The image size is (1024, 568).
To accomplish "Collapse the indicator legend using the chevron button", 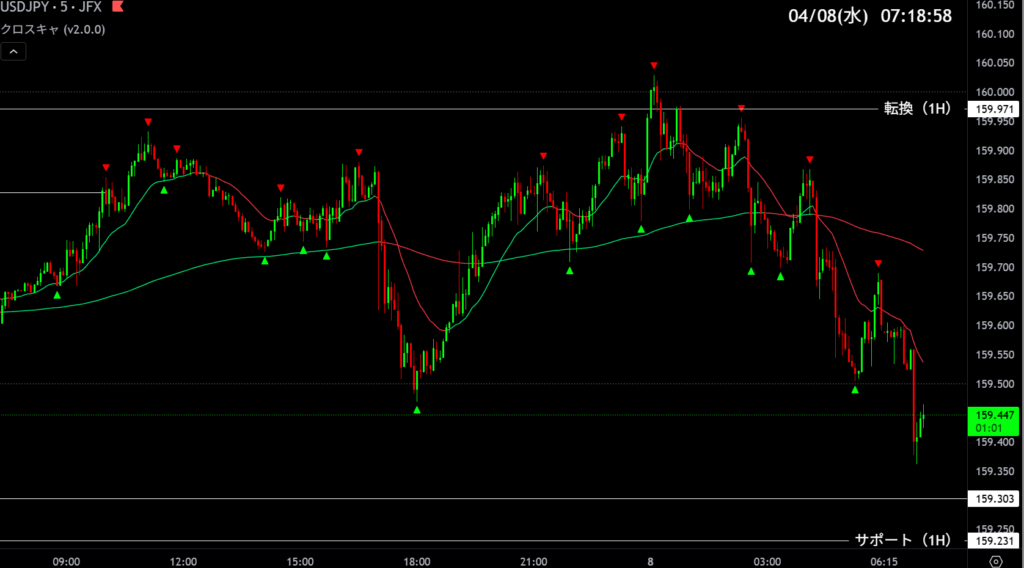I will [x=14, y=51].
